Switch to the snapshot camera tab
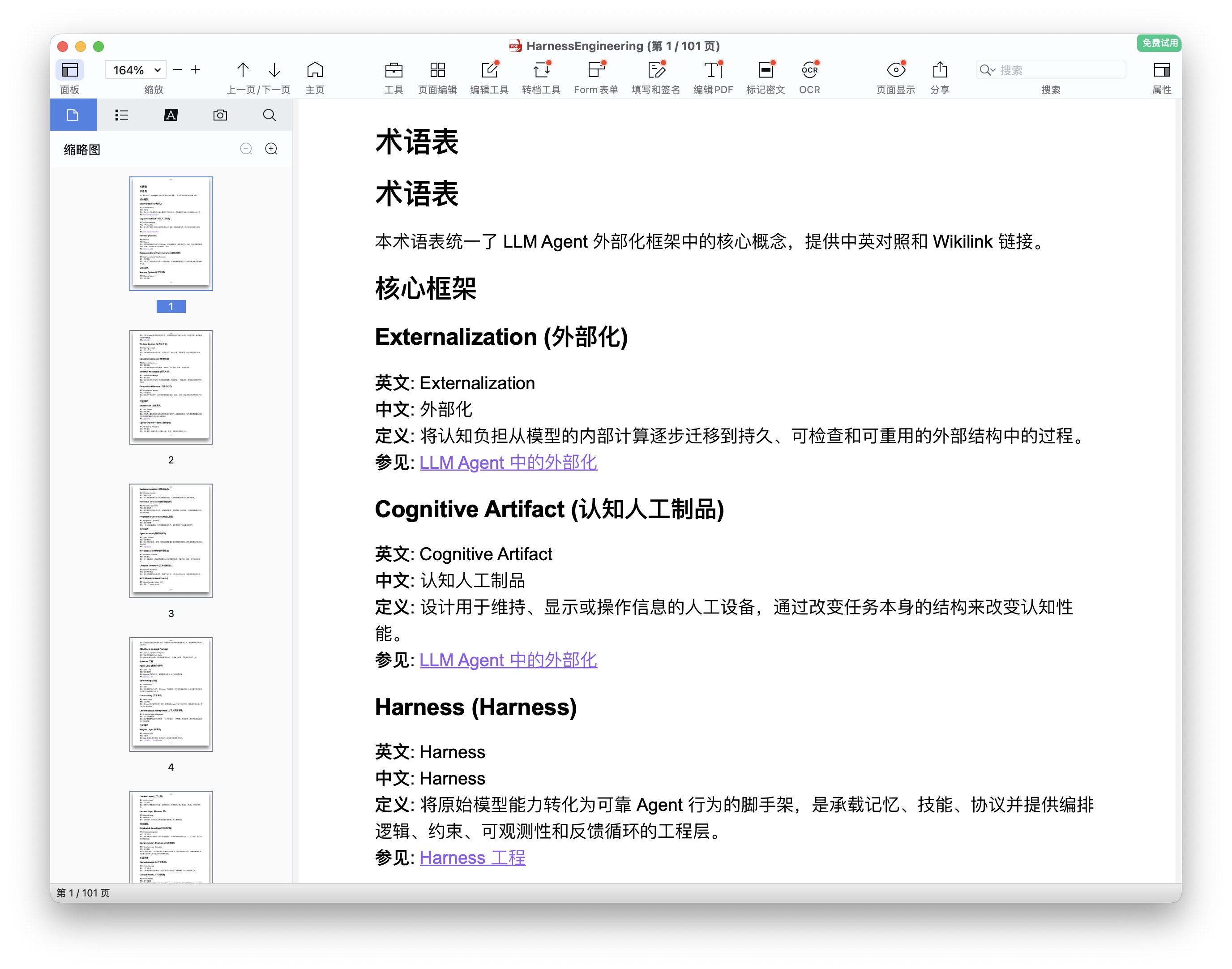This screenshot has width=1232, height=969. coord(220,115)
